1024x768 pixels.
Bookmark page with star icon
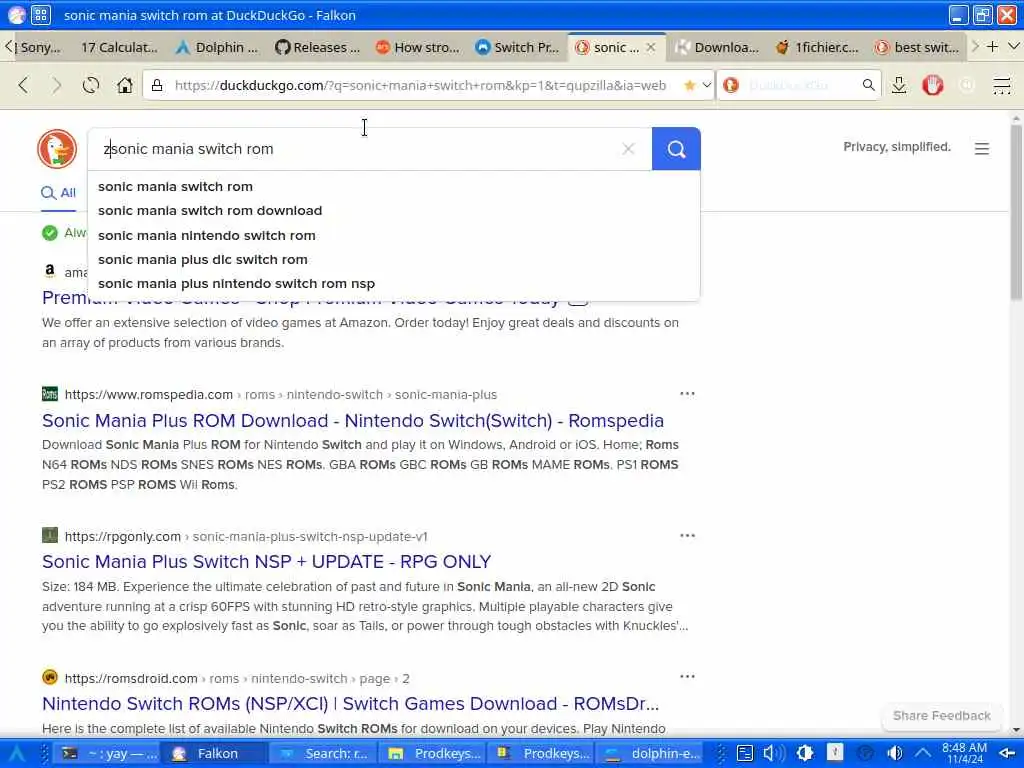[x=689, y=85]
